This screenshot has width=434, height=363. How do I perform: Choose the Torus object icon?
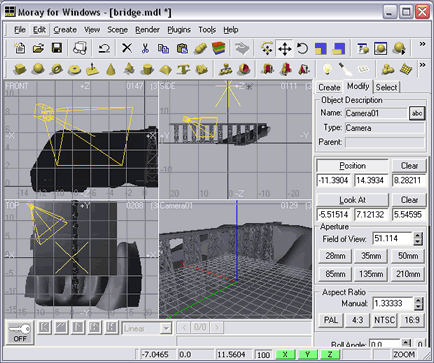tap(57, 69)
